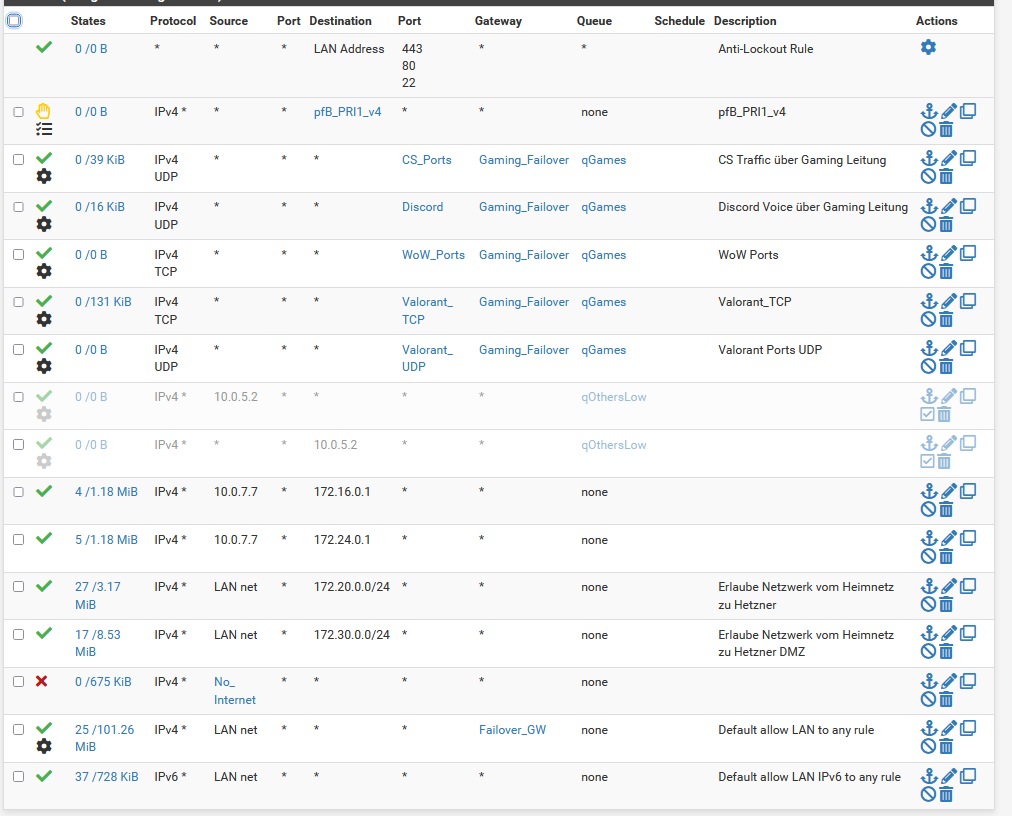Click the 'Anti-Lockout Rule' description text
This screenshot has width=1012, height=816.
tap(765, 48)
